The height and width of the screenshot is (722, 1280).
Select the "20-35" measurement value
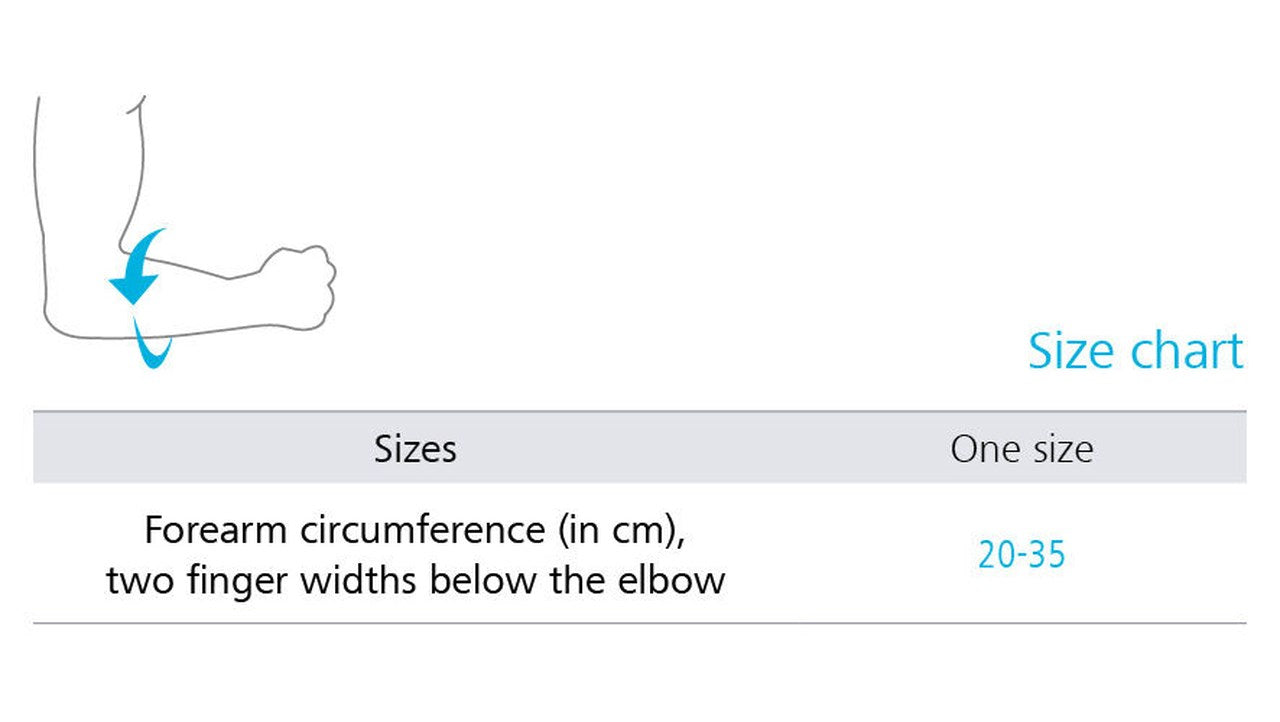tap(1021, 555)
